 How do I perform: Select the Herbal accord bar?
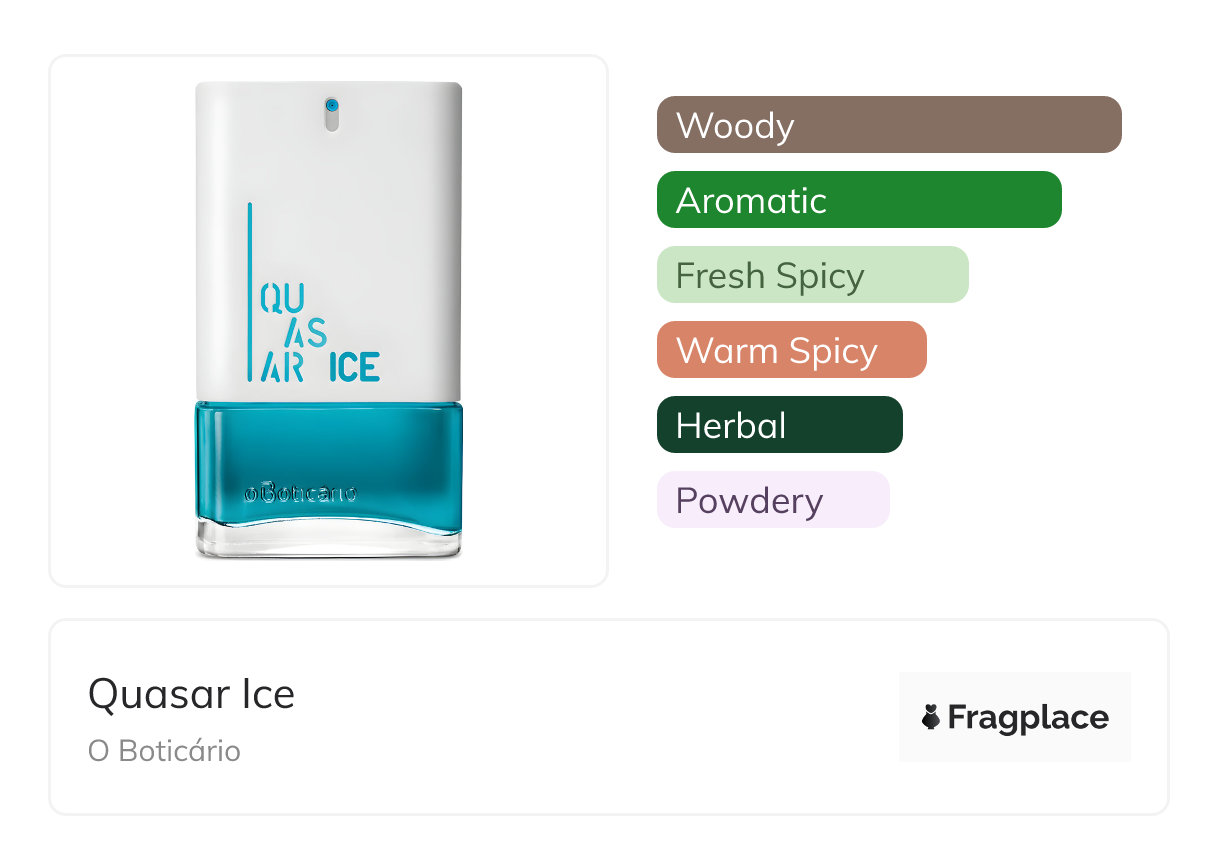[x=779, y=425]
